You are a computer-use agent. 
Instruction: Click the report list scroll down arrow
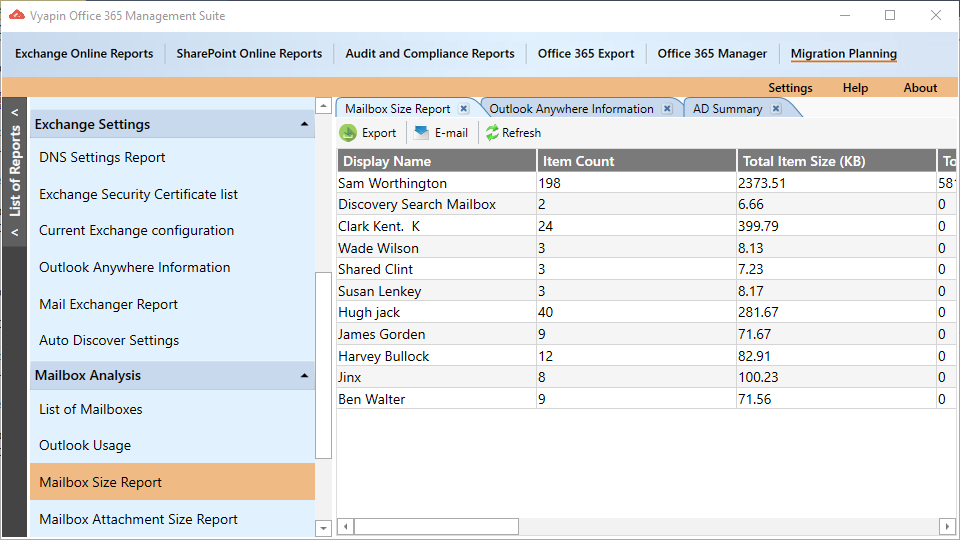(323, 528)
